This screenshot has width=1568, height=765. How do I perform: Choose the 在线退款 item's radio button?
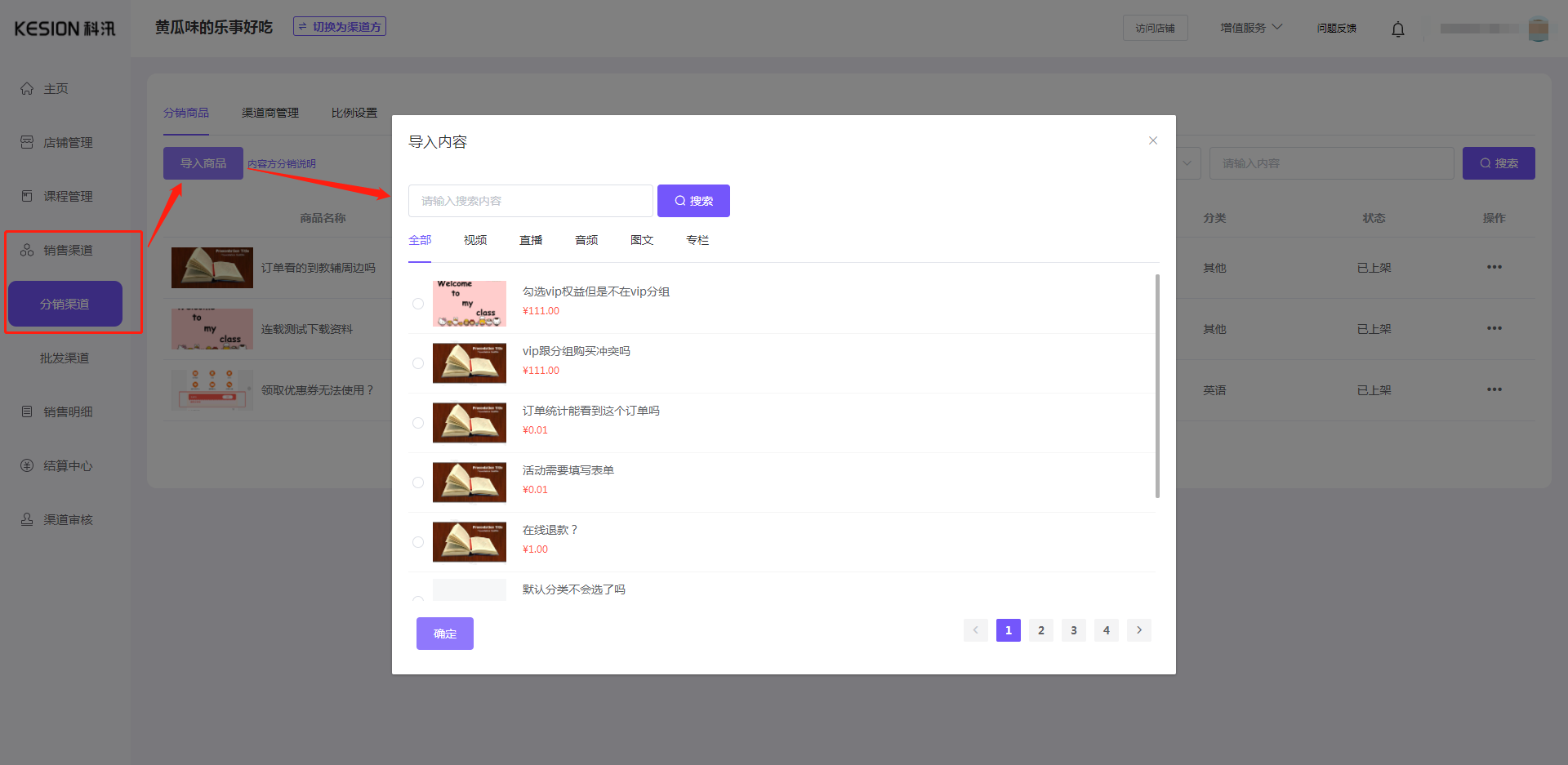coord(418,541)
